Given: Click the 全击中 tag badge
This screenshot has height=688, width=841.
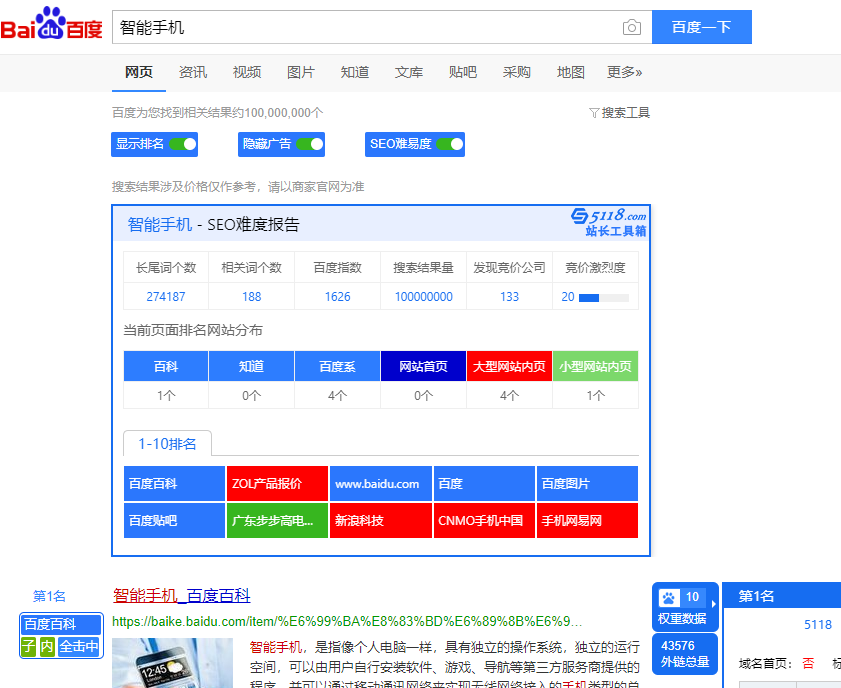Looking at the screenshot, I should pos(79,646).
